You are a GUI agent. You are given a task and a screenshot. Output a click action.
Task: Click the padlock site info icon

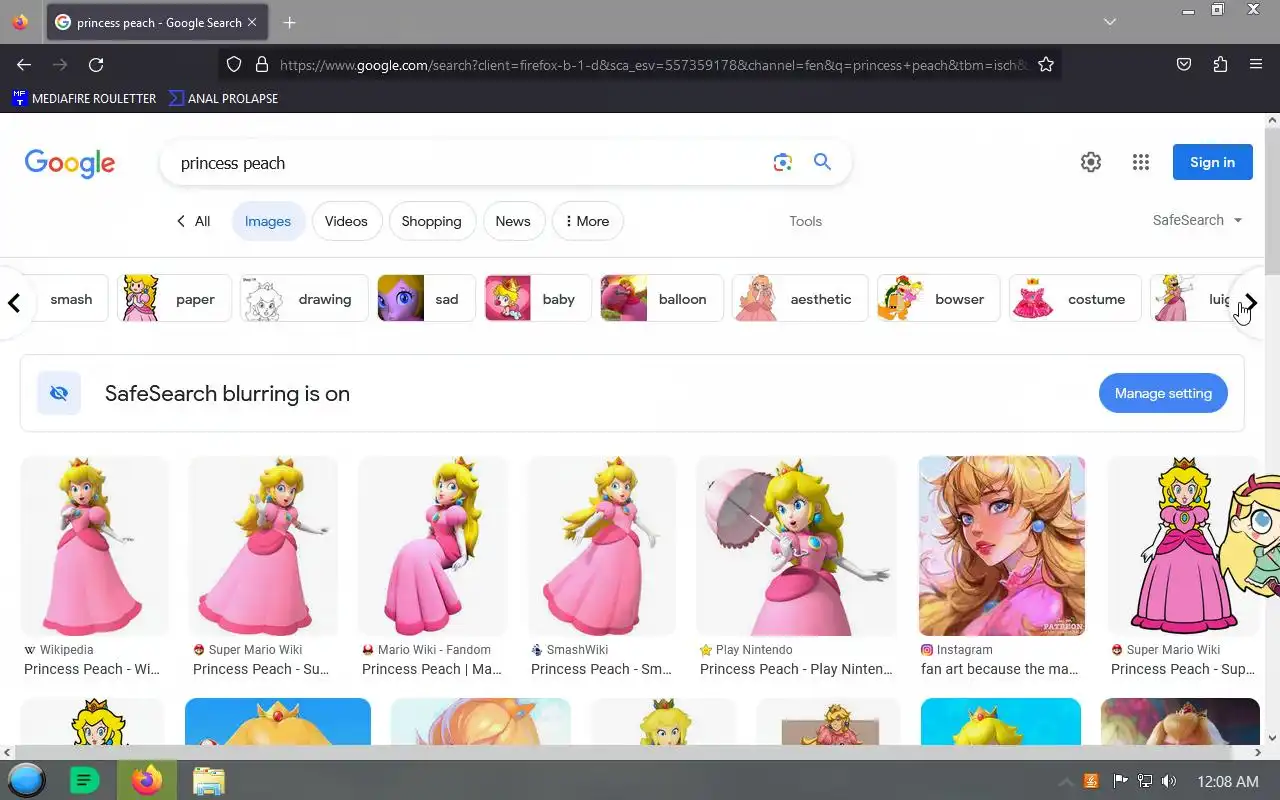[x=262, y=65]
